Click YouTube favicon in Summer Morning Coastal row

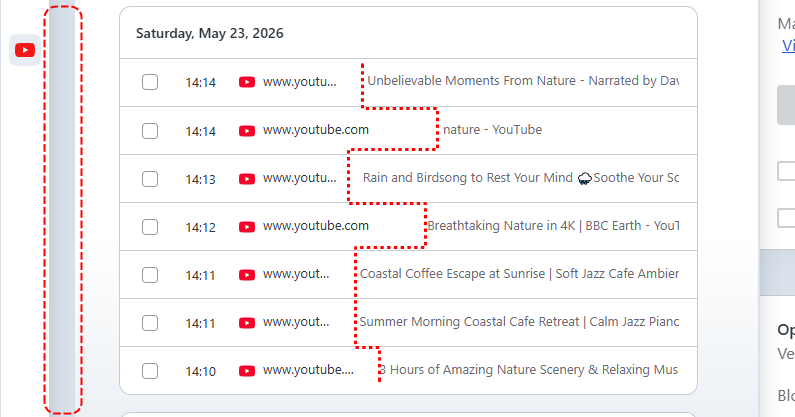[247, 323]
